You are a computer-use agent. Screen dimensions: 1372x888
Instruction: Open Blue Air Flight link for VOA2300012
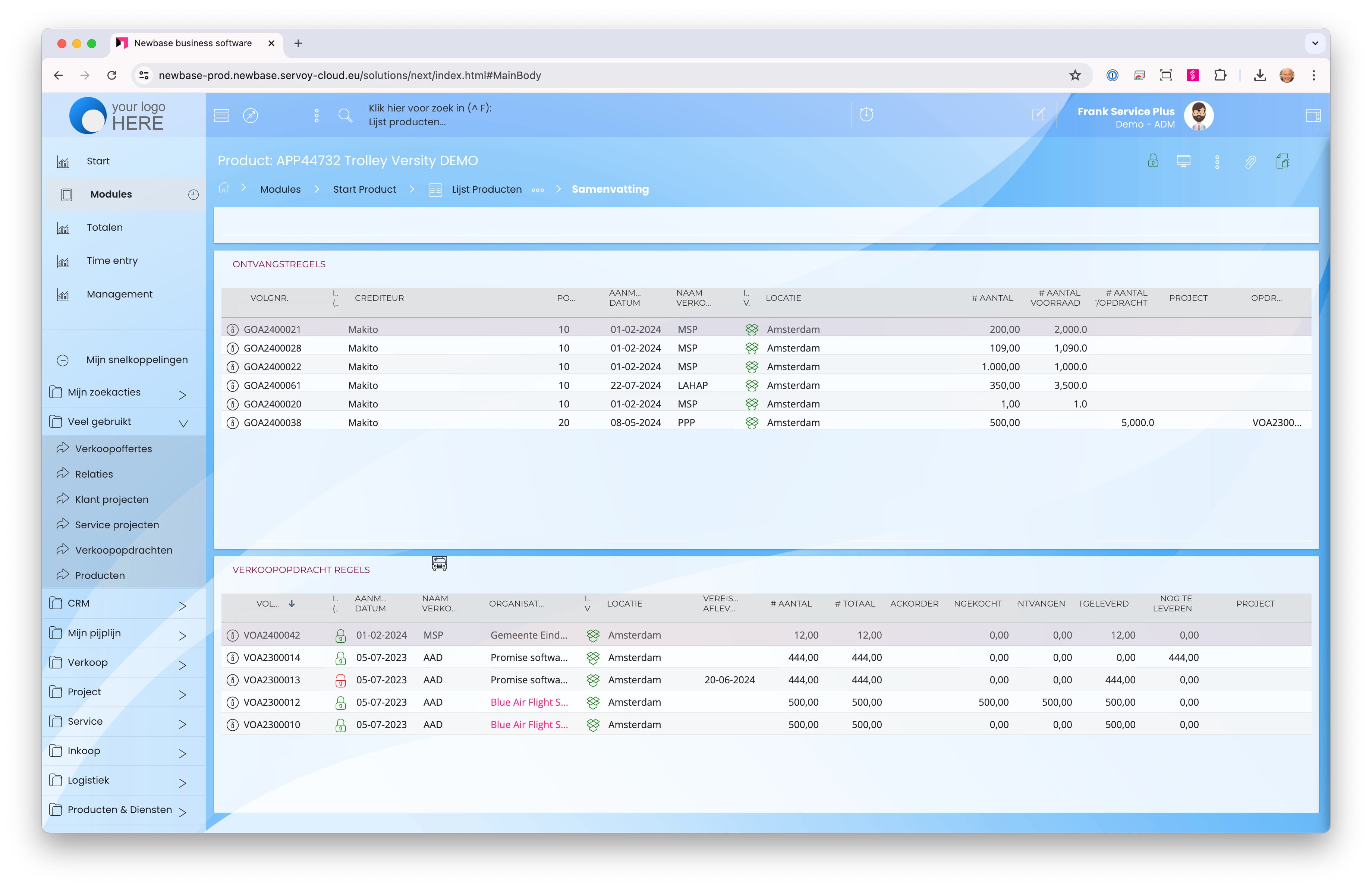coord(529,702)
